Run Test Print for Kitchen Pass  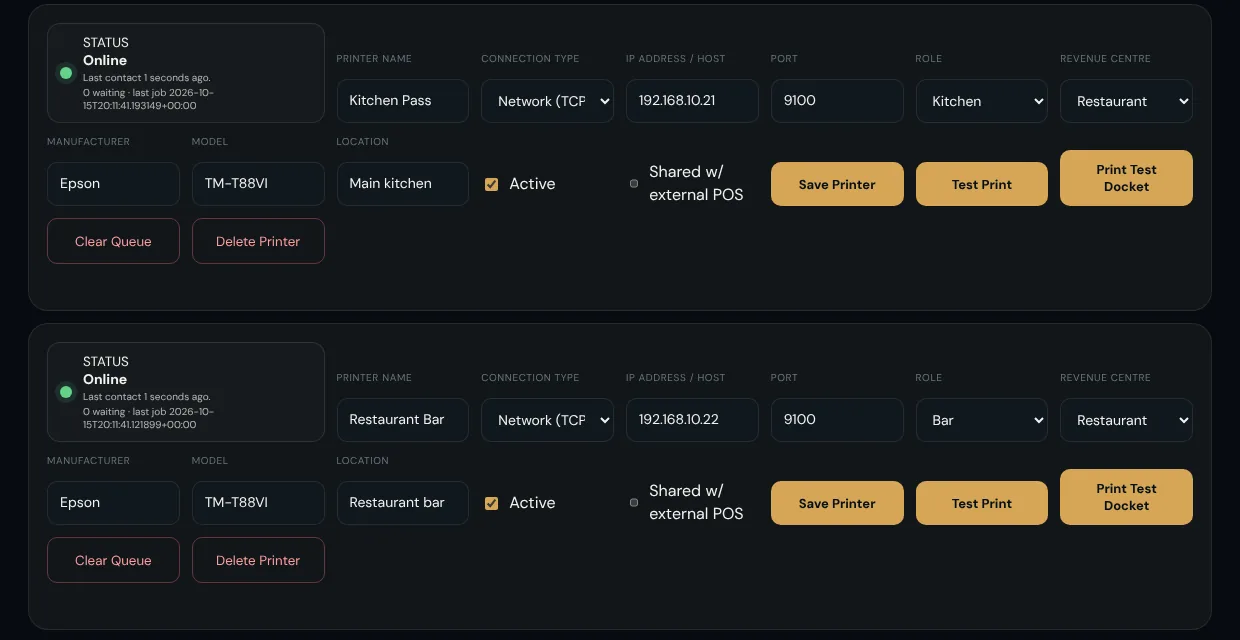pyautogui.click(x=982, y=184)
